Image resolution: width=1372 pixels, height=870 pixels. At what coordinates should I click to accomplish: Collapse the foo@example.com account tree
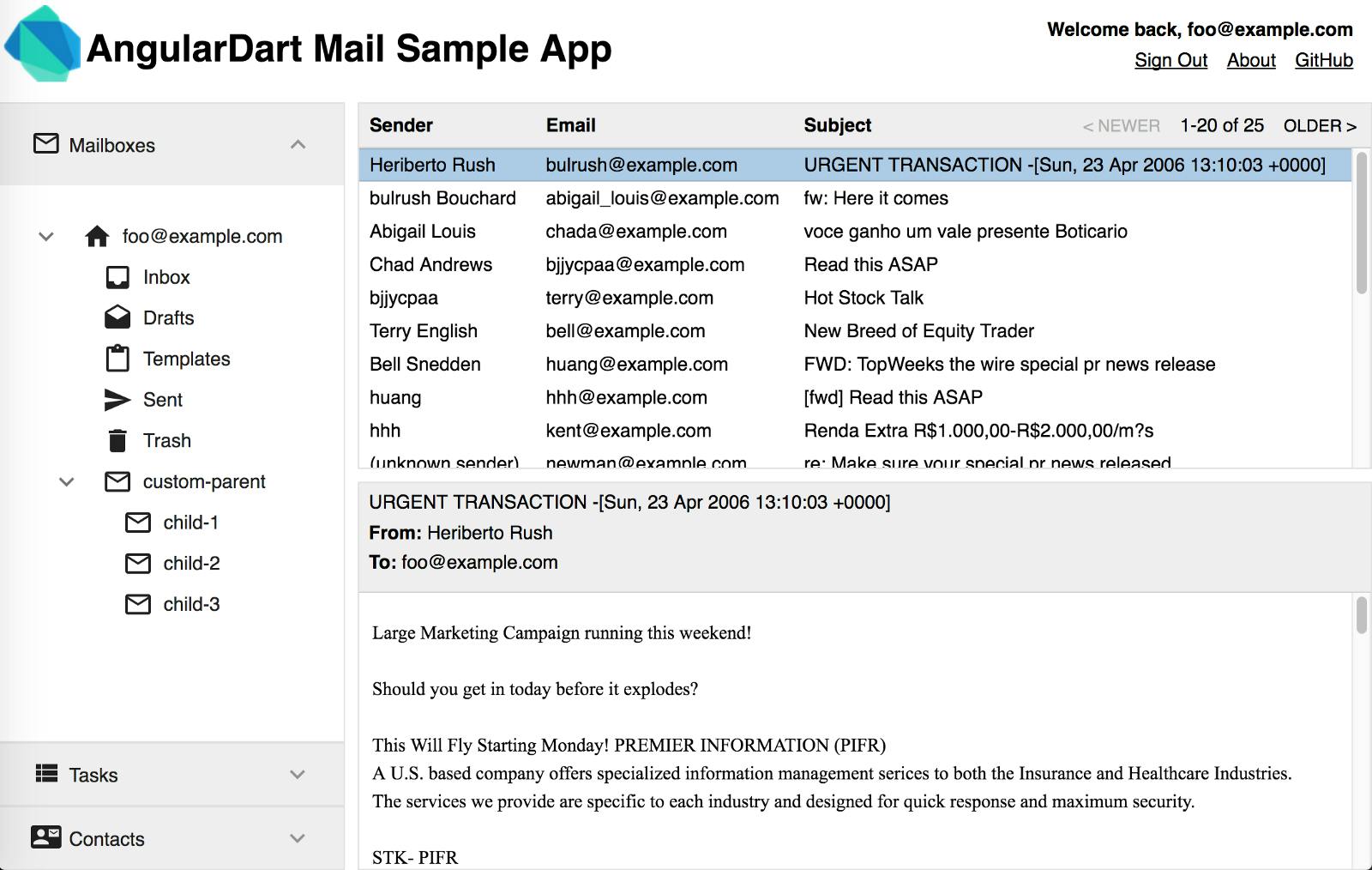click(x=45, y=236)
